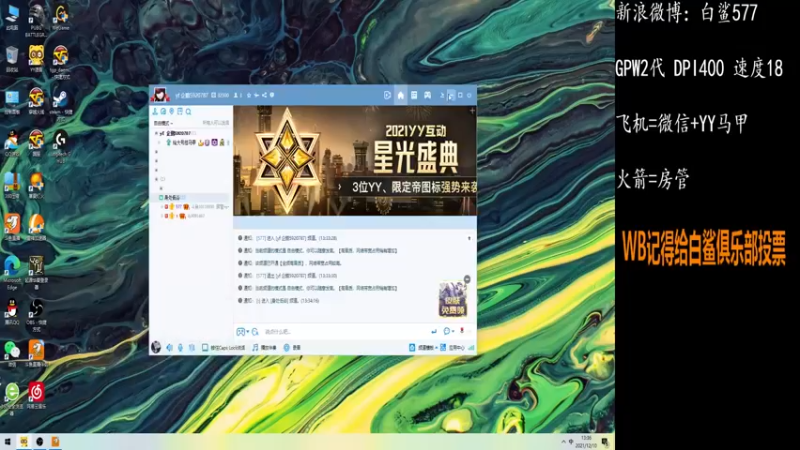This screenshot has width=800, height=450.
Task: Click the user avatar in YY bottom bar
Action: point(156,347)
